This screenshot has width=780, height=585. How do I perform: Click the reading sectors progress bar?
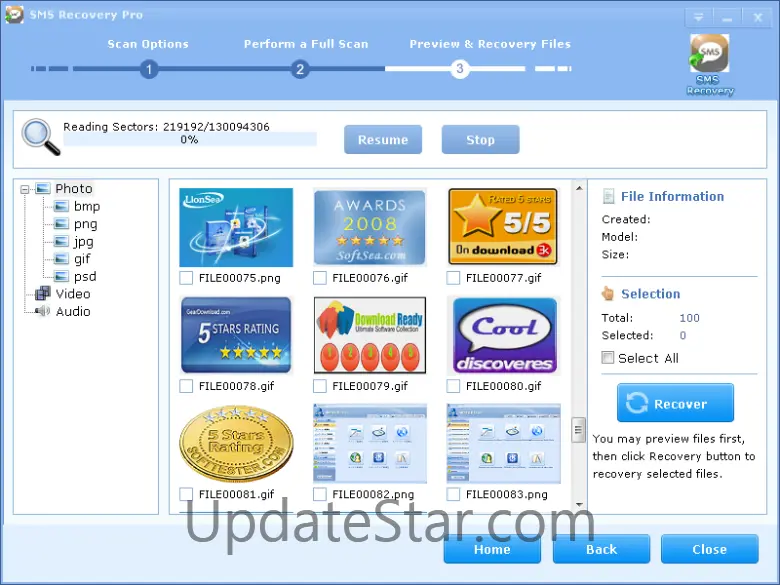pos(190,140)
